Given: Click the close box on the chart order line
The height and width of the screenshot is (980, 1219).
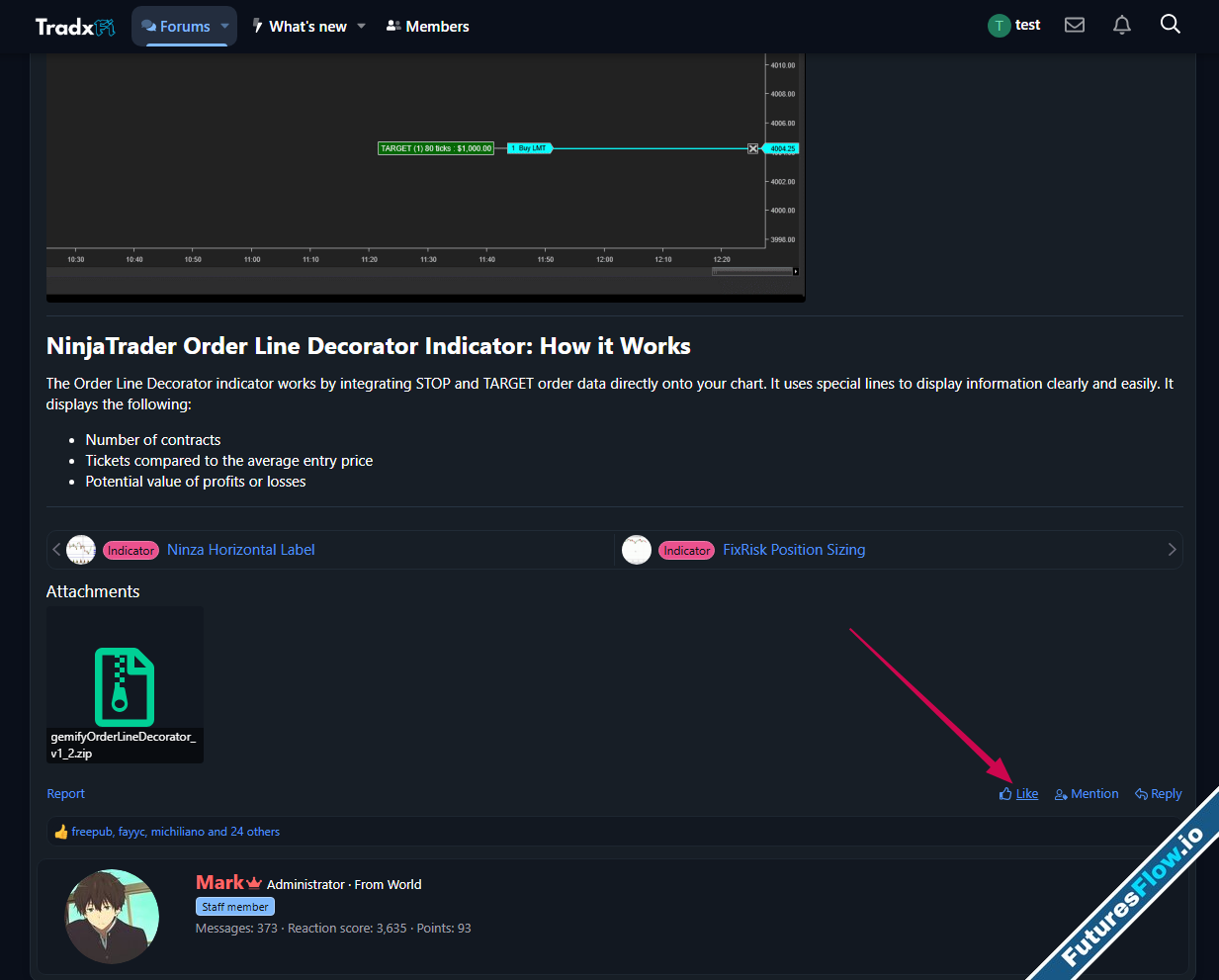Looking at the screenshot, I should [x=752, y=148].
